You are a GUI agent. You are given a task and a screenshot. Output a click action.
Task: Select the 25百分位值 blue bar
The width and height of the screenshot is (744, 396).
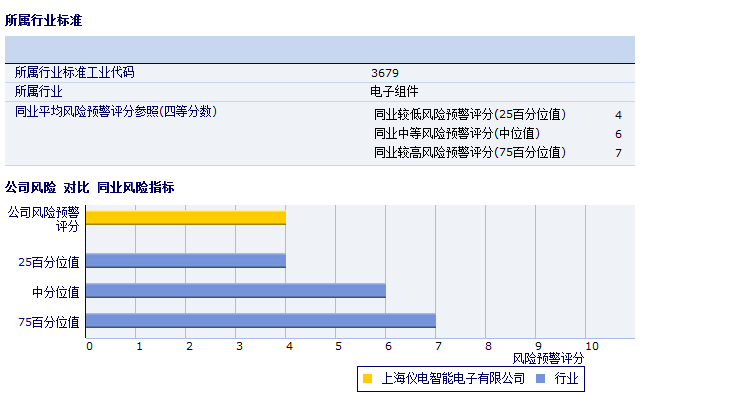click(x=186, y=261)
